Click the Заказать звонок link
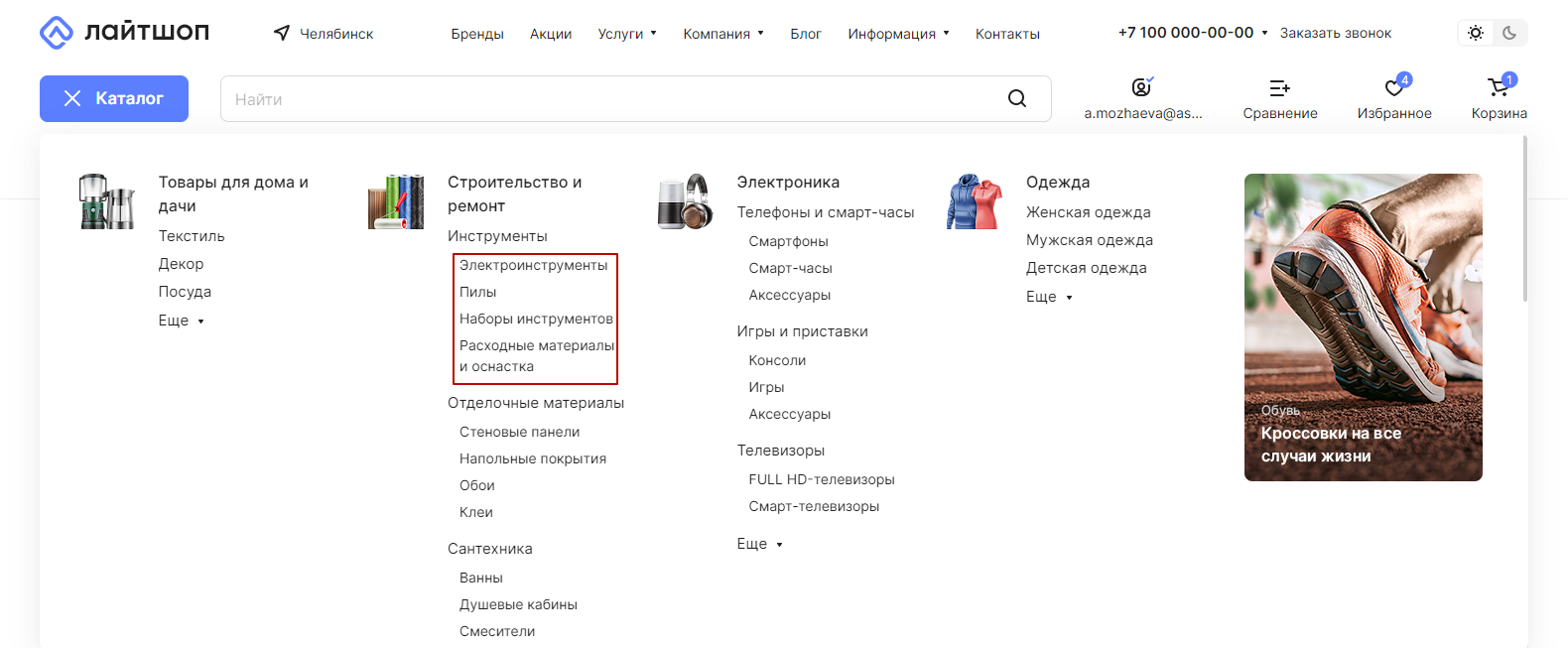The width and height of the screenshot is (1568, 648). coord(1336,33)
